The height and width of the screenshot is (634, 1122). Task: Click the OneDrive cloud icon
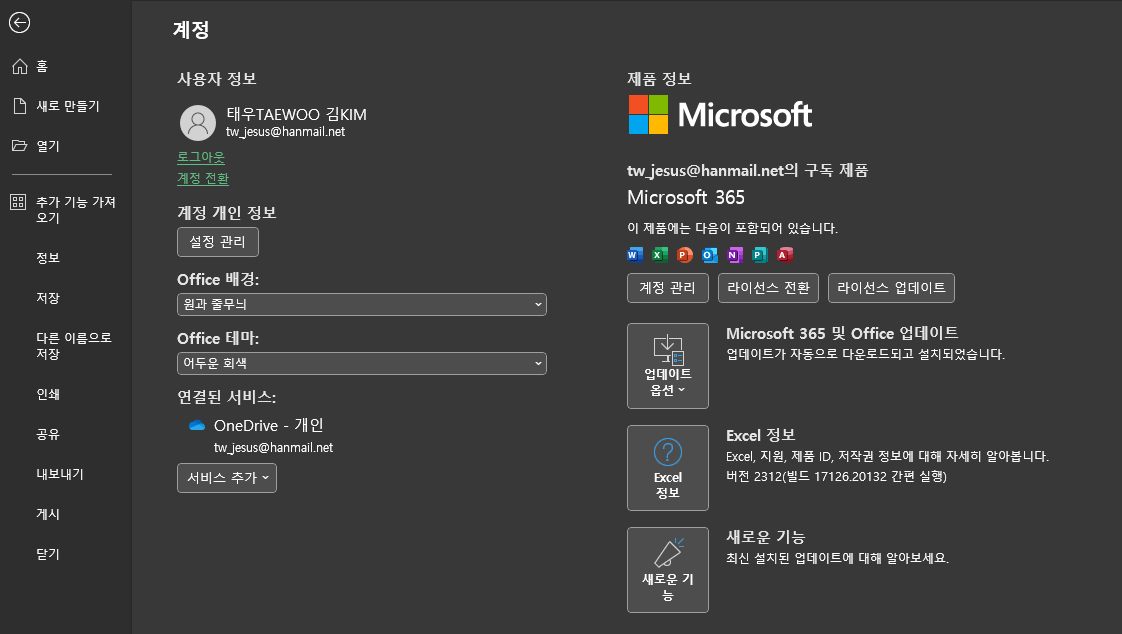click(x=197, y=426)
